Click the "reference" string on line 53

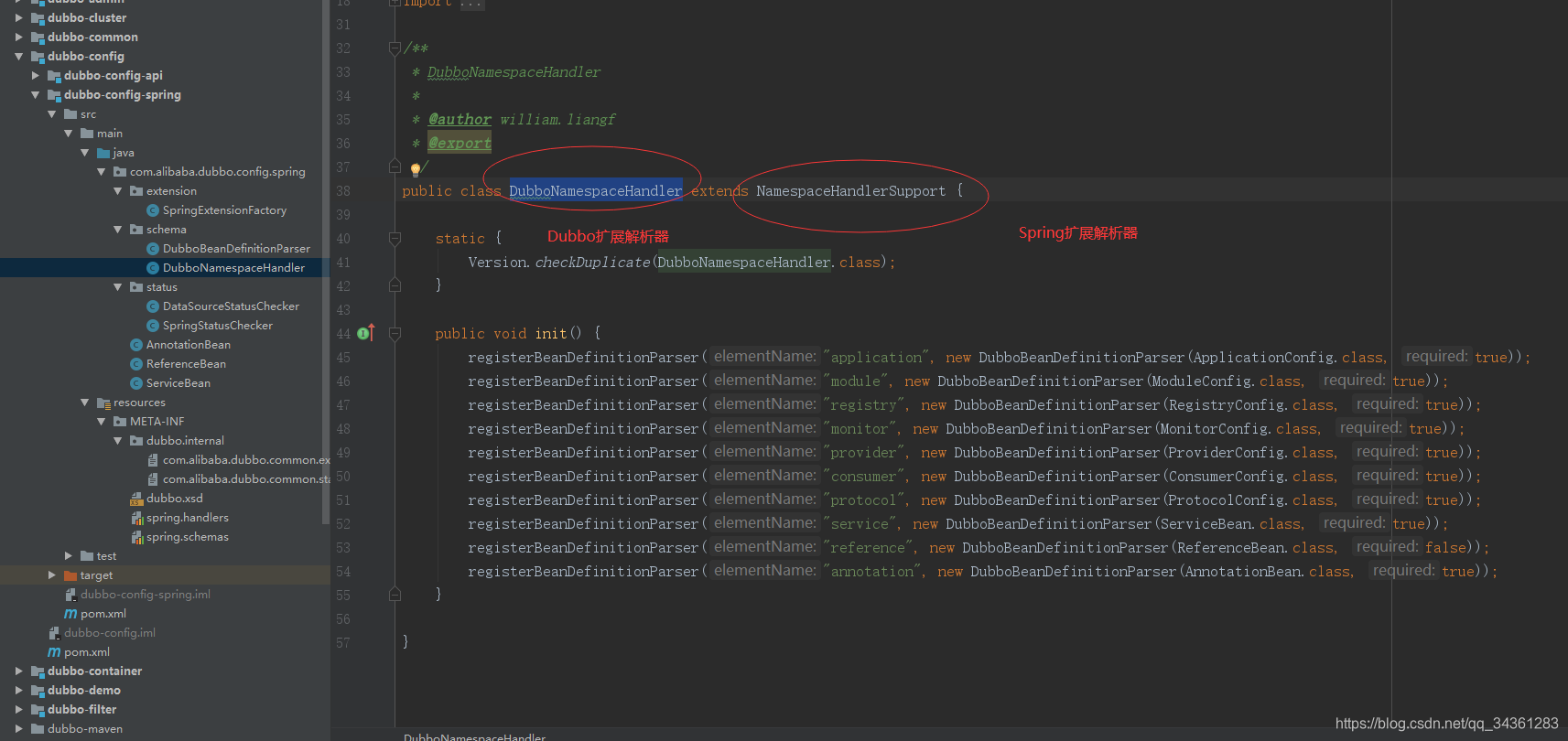point(868,548)
